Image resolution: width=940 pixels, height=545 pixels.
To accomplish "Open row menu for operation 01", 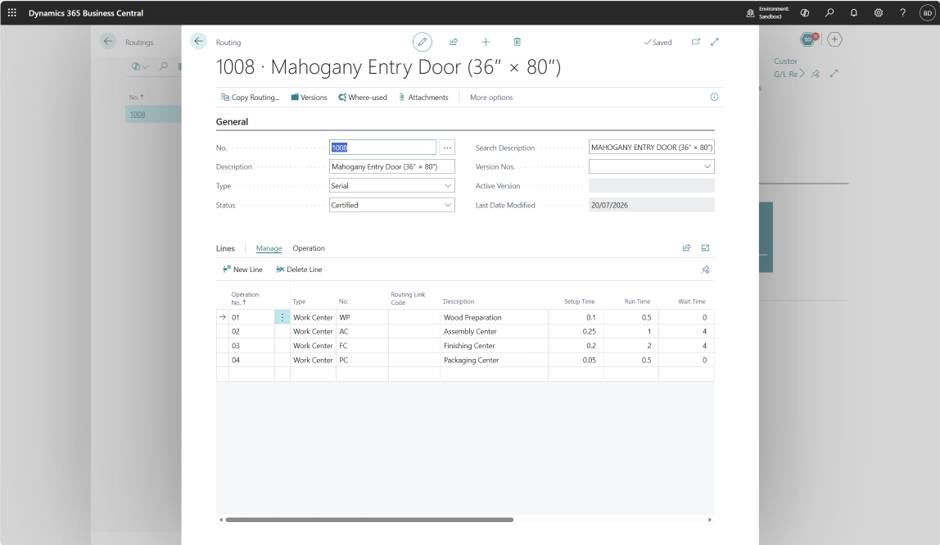I will 282,317.
